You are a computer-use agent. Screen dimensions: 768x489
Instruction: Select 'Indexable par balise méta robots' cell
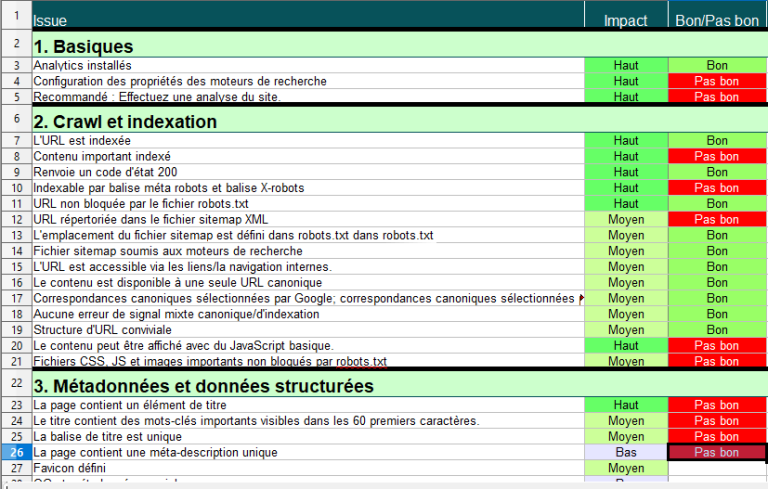[x=308, y=188]
